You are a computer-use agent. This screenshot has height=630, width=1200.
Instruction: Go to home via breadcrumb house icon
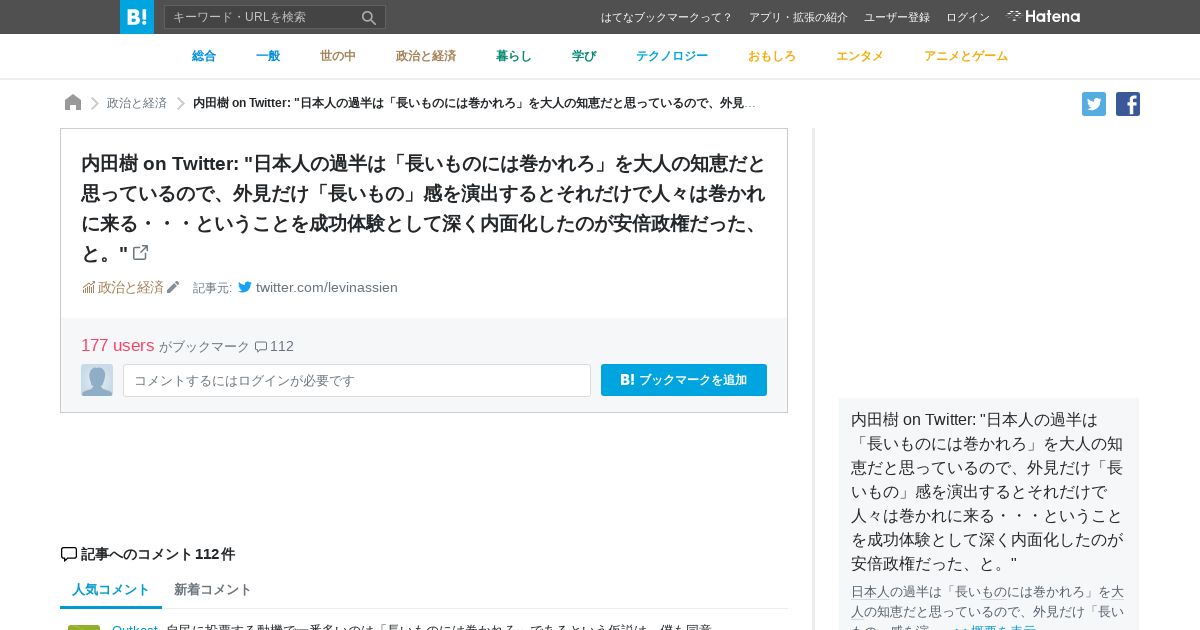click(73, 103)
